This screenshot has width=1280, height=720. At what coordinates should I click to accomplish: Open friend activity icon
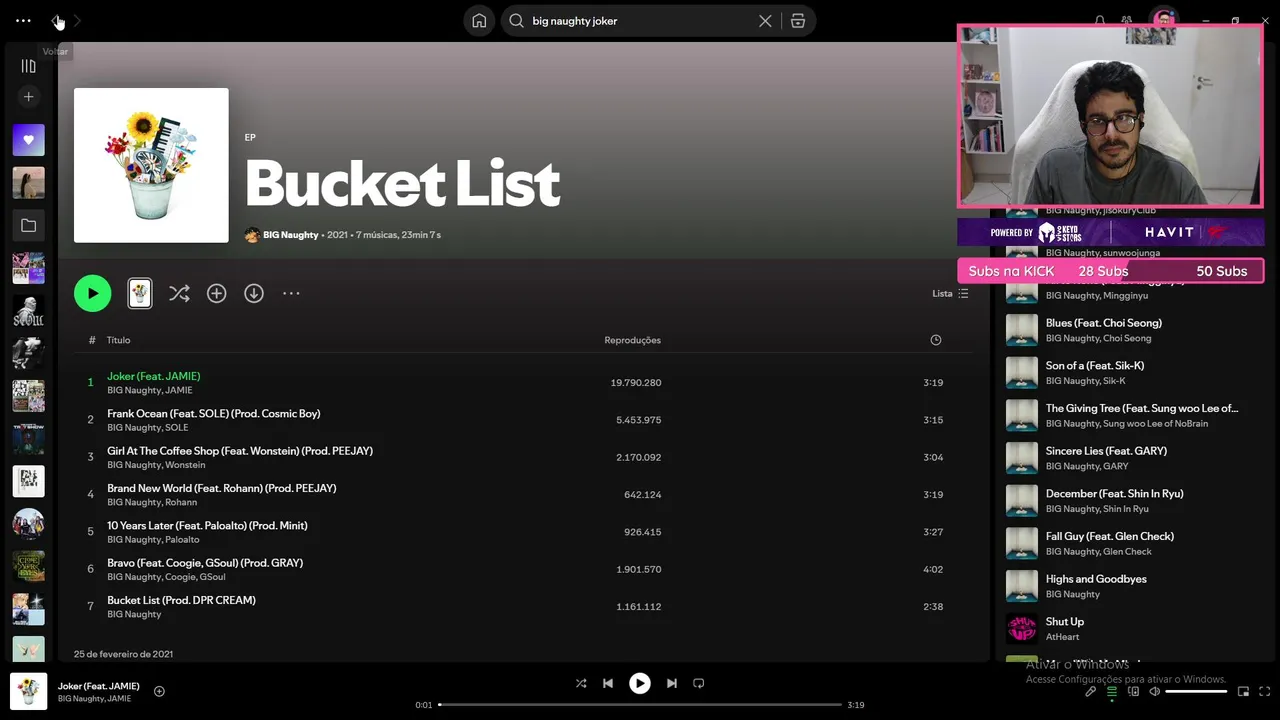1127,20
